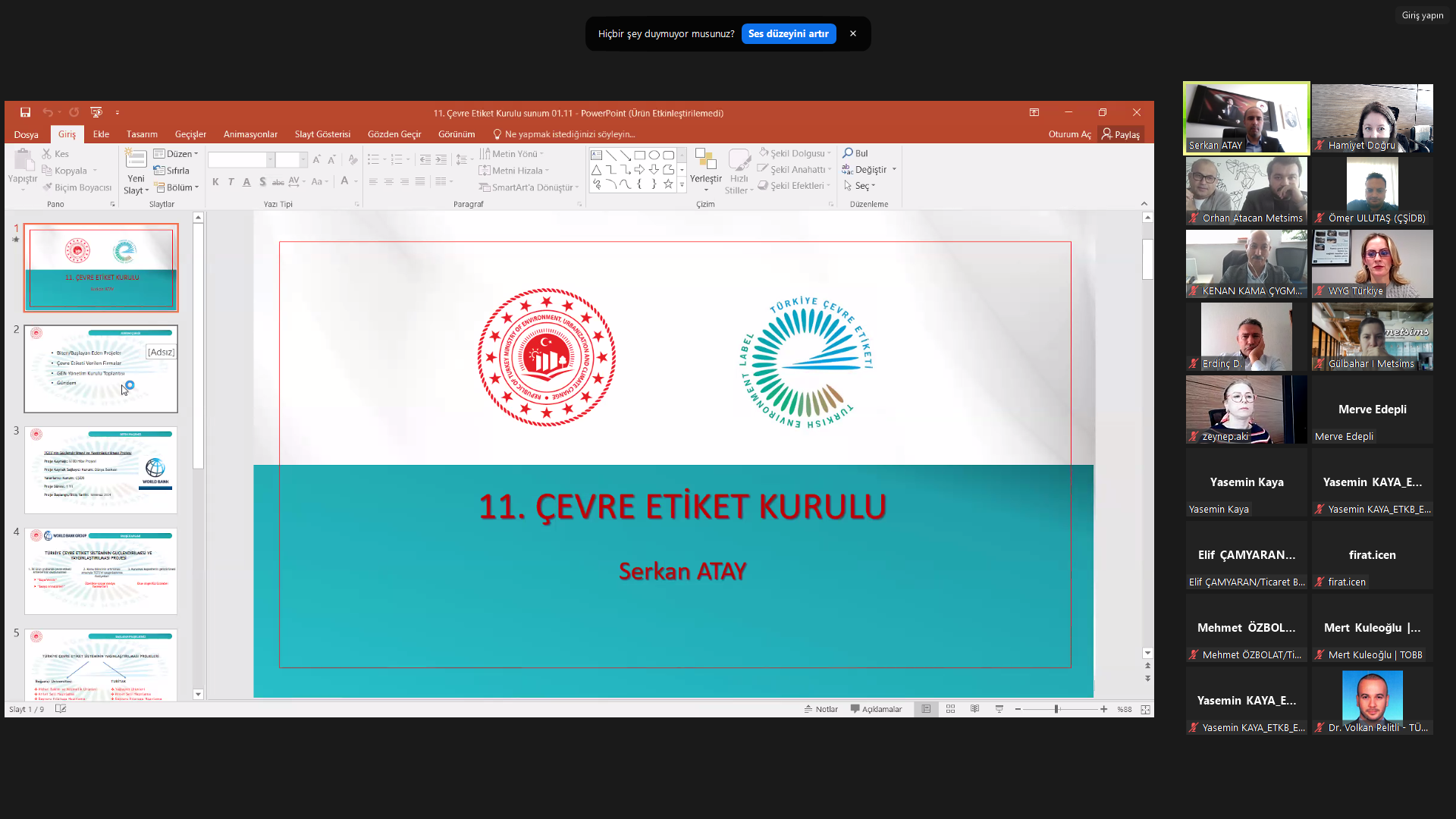Expand Şekil Dolgusu shape fill dropdown
This screenshot has height=819, width=1456.
pyautogui.click(x=795, y=153)
